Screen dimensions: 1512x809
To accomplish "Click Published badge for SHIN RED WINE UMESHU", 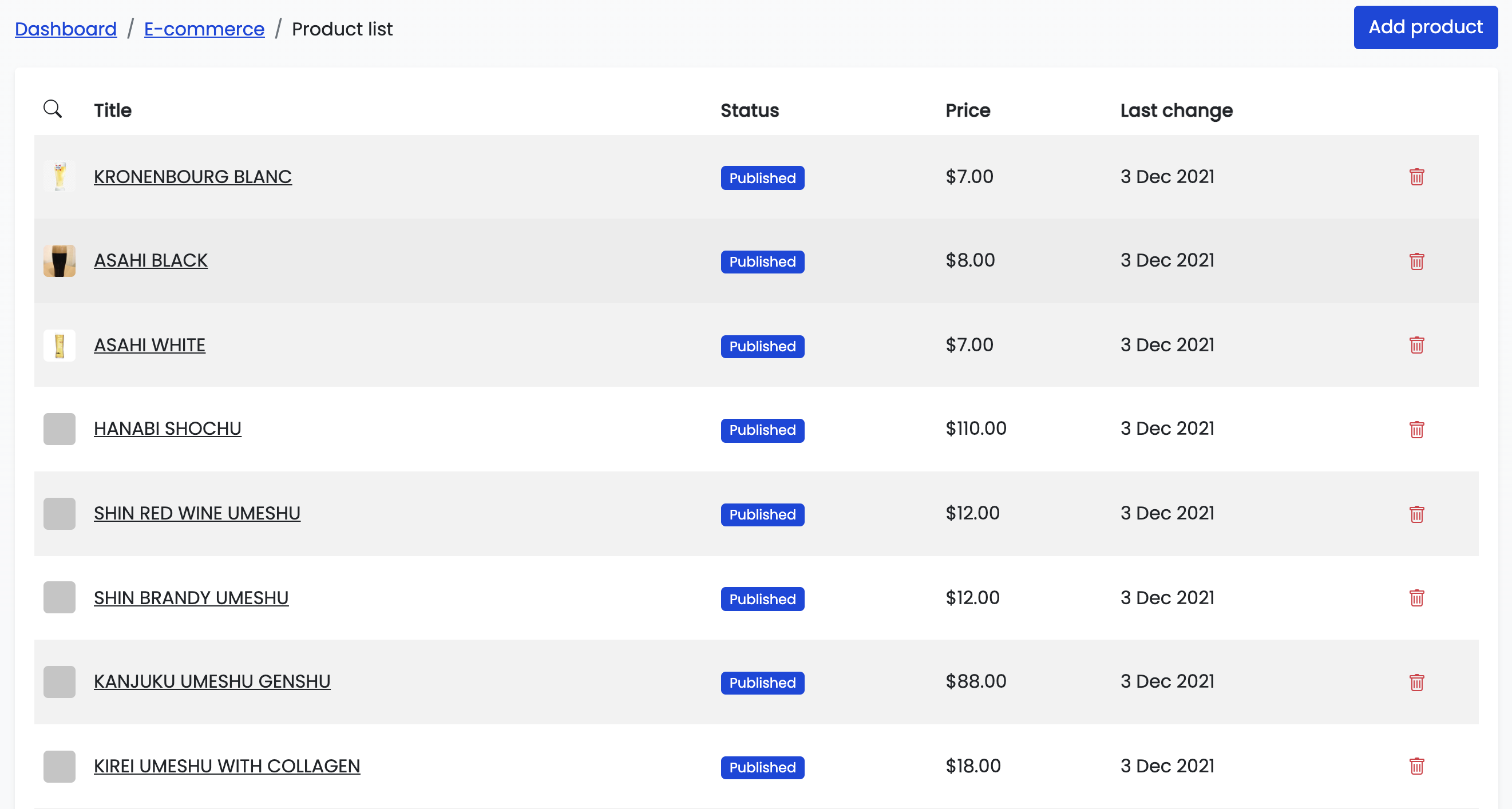I will pos(762,514).
